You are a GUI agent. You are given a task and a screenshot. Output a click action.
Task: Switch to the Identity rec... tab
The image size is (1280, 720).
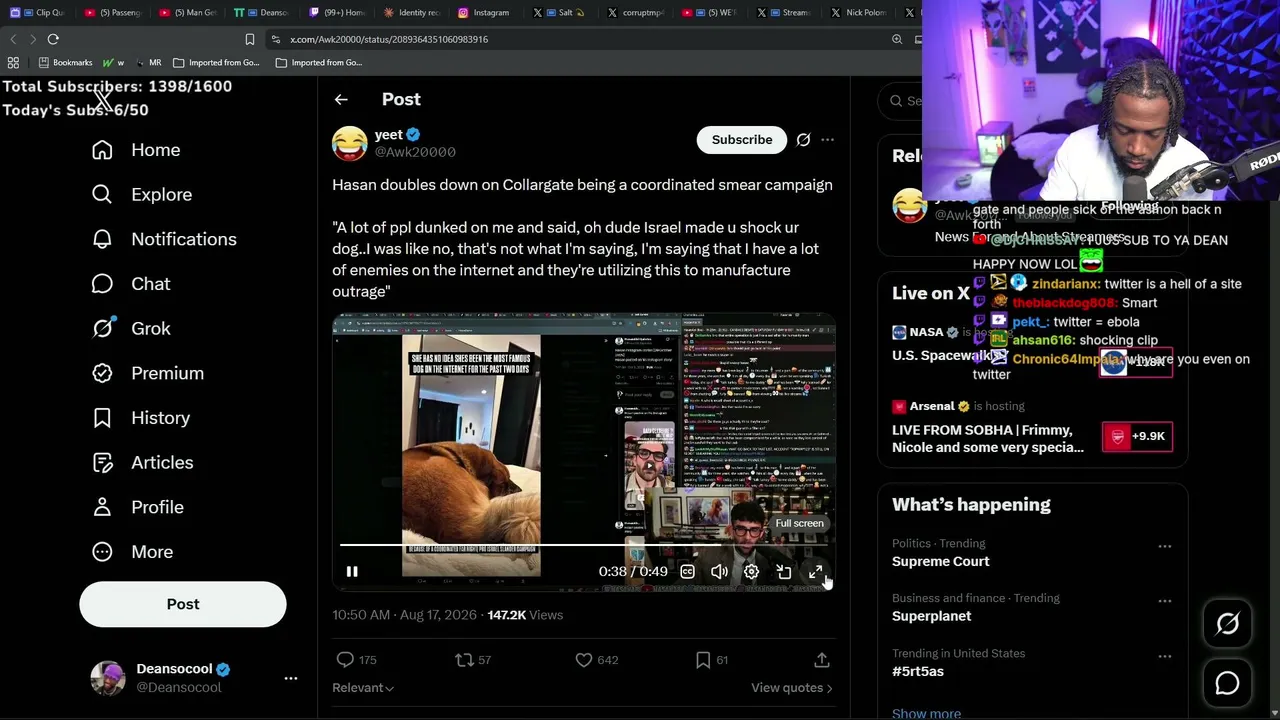click(x=411, y=13)
